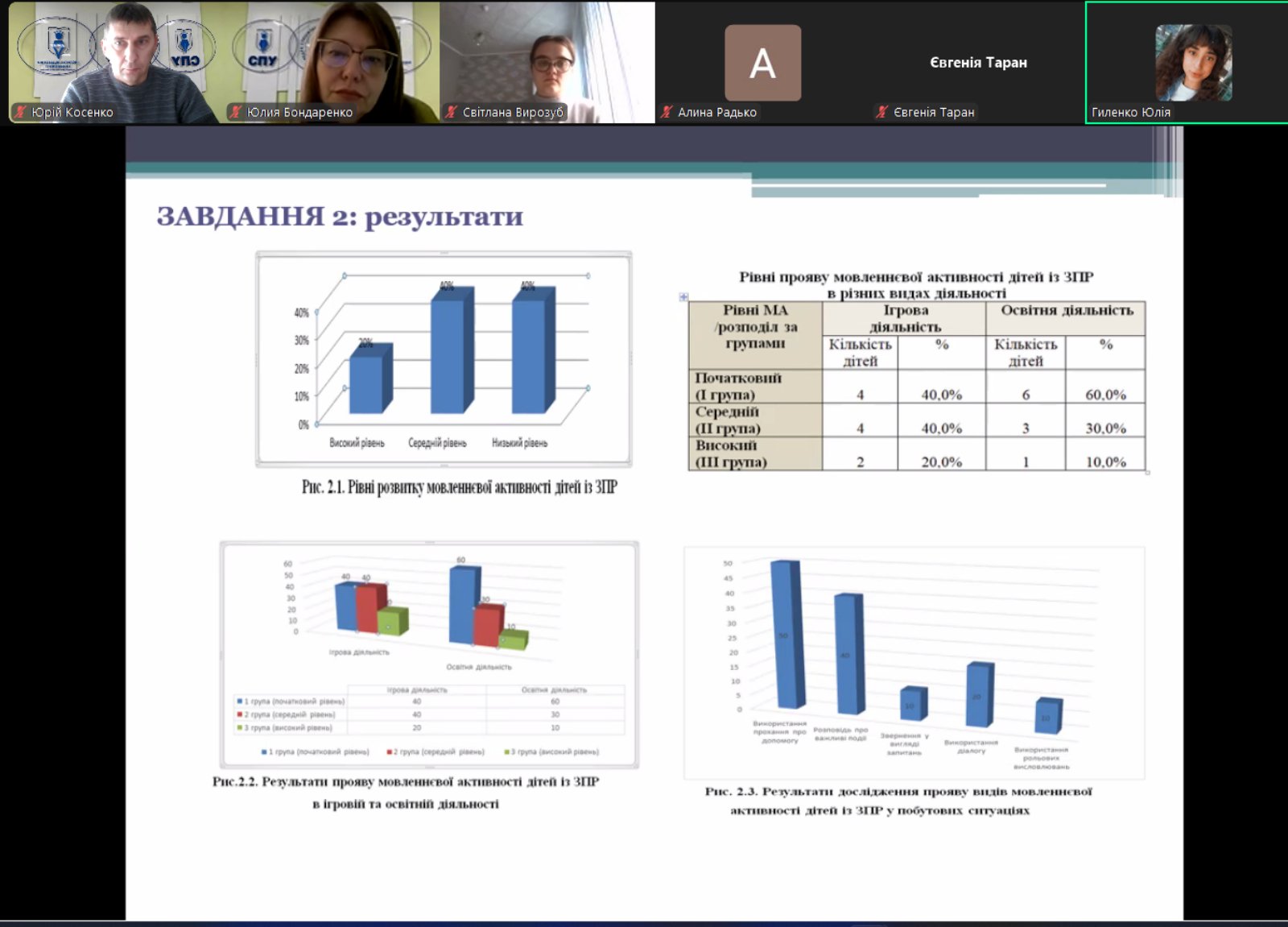Image resolution: width=1288 pixels, height=927 pixels.
Task: Click the Гиленко Юлія name label
Action: tap(1130, 112)
